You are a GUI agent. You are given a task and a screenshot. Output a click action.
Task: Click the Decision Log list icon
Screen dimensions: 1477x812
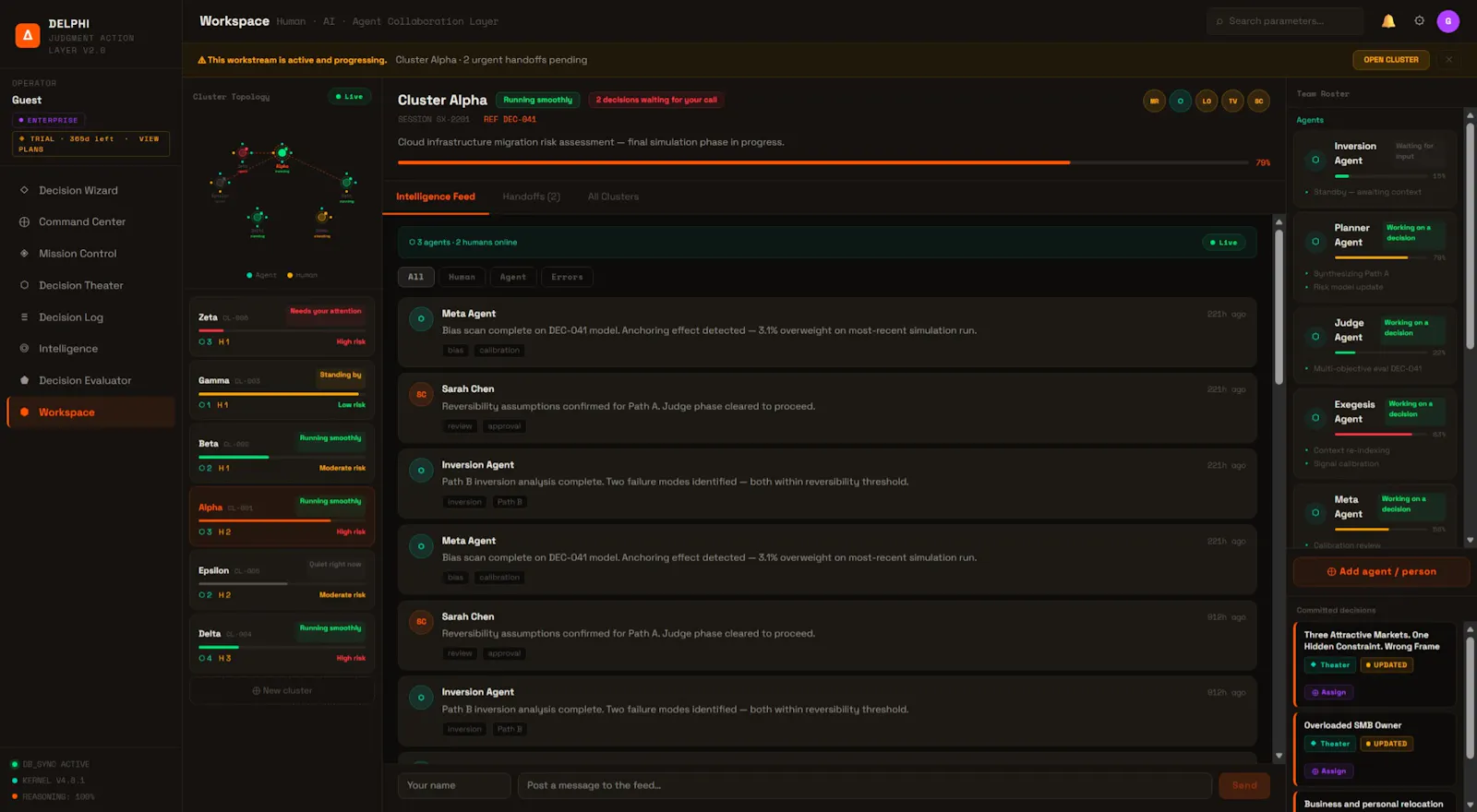[24, 317]
